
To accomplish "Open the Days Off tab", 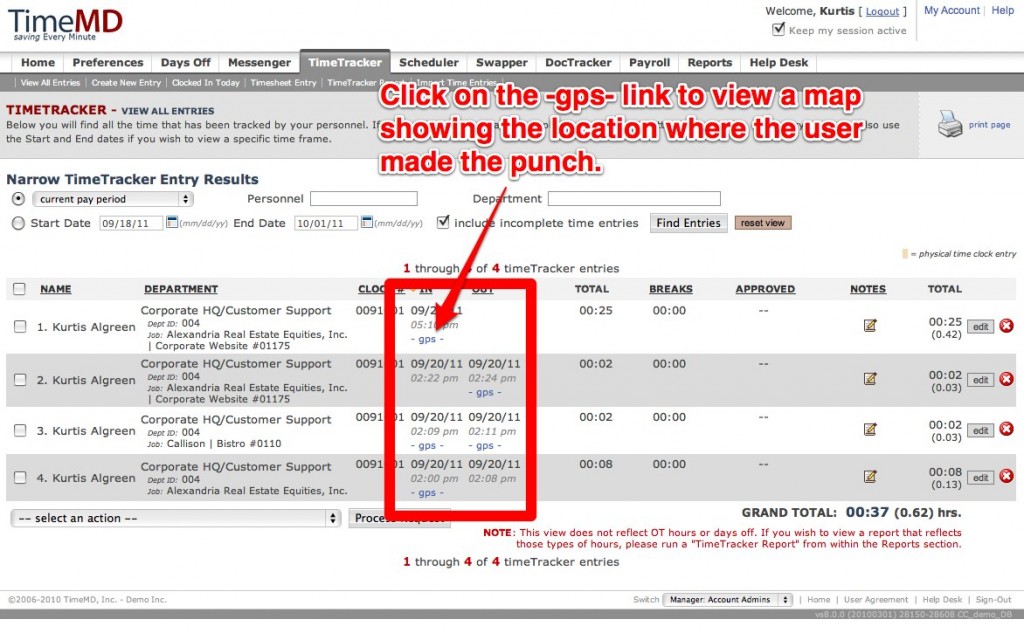I will 185,63.
